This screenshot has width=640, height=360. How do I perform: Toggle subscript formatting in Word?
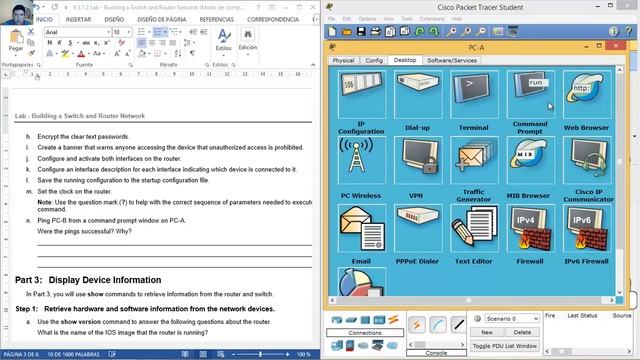coord(97,42)
